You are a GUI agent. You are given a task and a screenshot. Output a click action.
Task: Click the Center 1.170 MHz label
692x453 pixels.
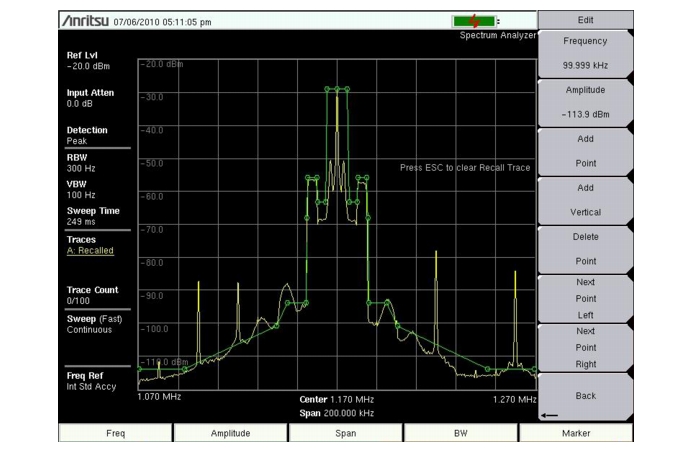point(337,400)
